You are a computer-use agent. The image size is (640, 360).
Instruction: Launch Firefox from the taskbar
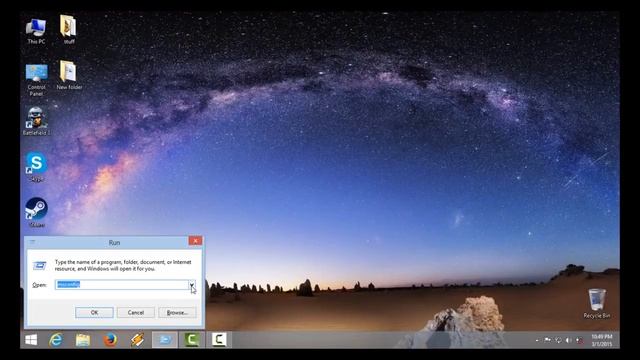point(110,340)
